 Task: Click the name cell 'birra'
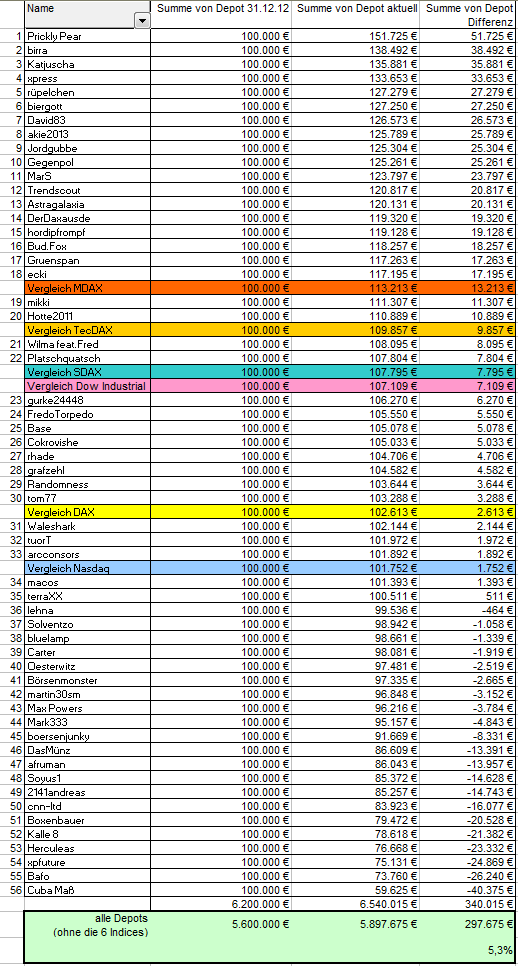(87, 51)
